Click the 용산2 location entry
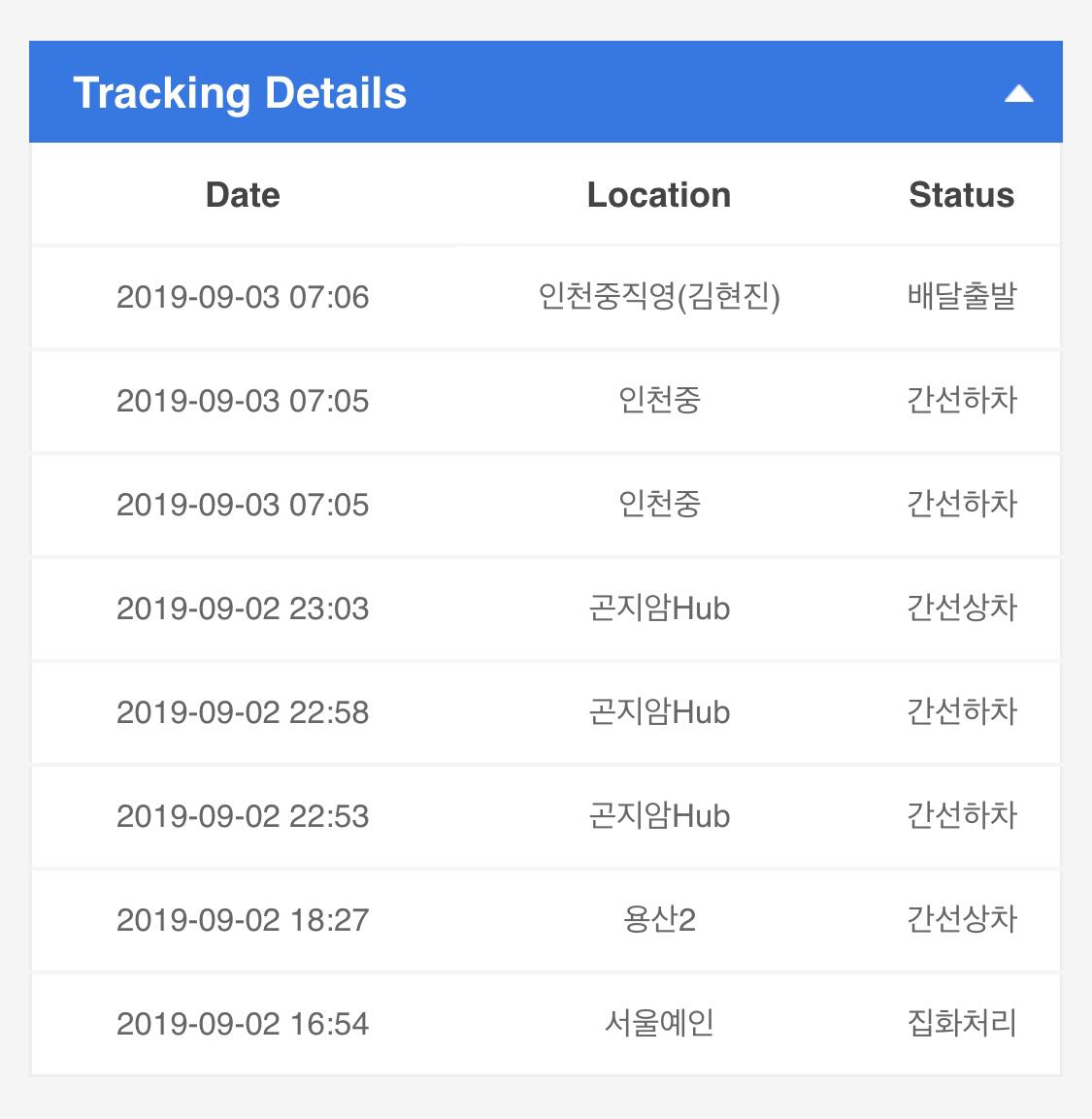 pos(659,920)
